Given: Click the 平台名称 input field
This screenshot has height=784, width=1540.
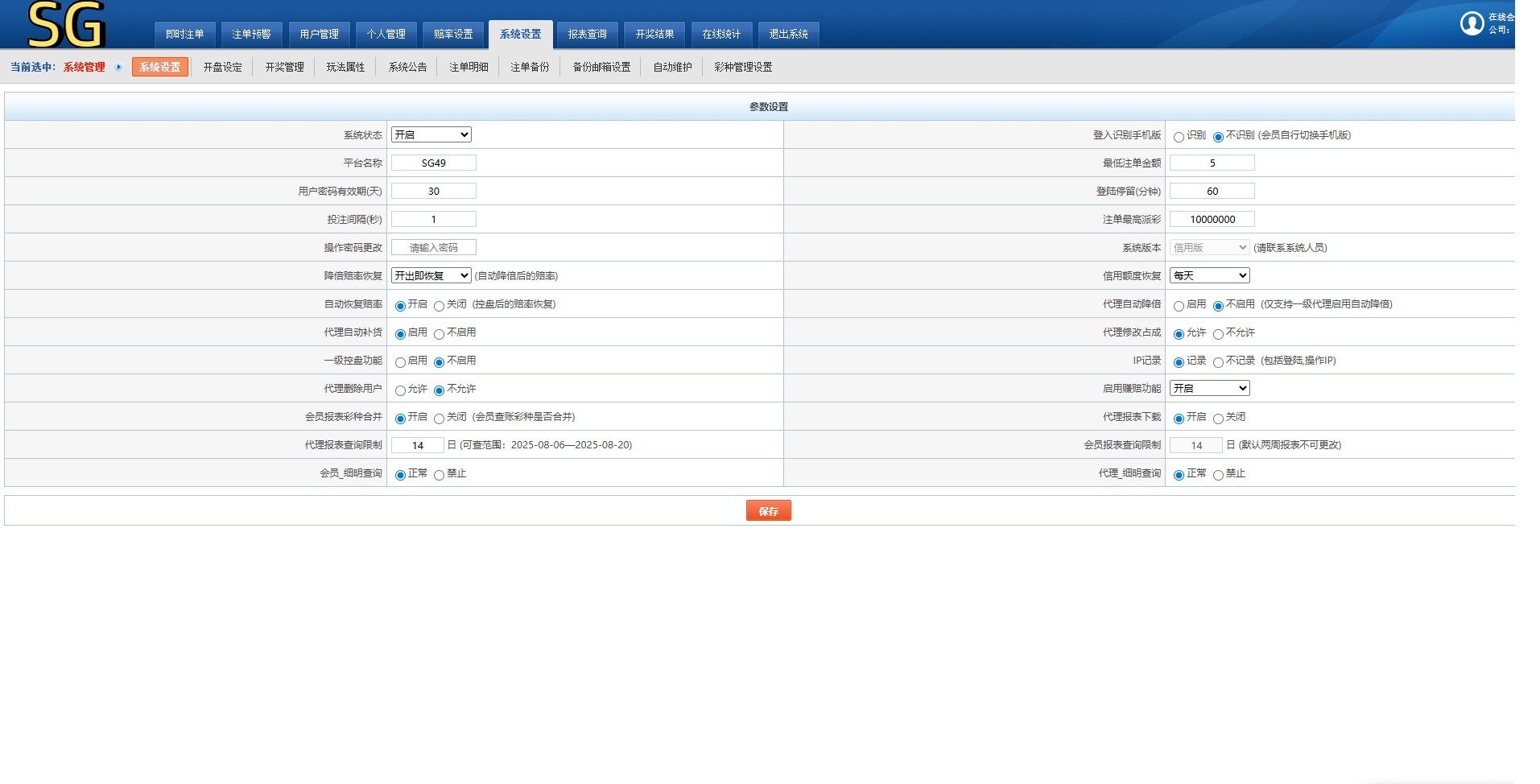Looking at the screenshot, I should [x=433, y=163].
